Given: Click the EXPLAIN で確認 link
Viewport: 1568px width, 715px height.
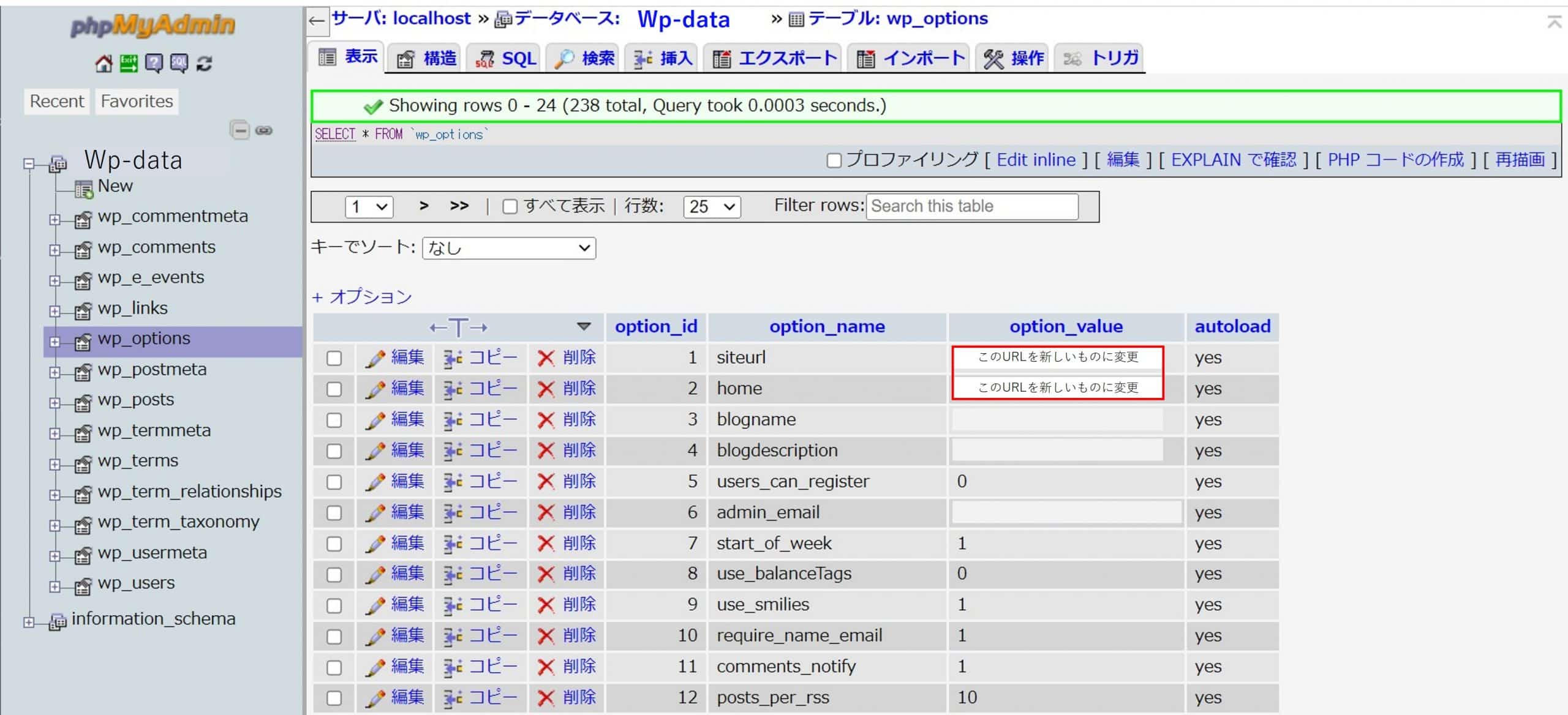Looking at the screenshot, I should click(1234, 160).
